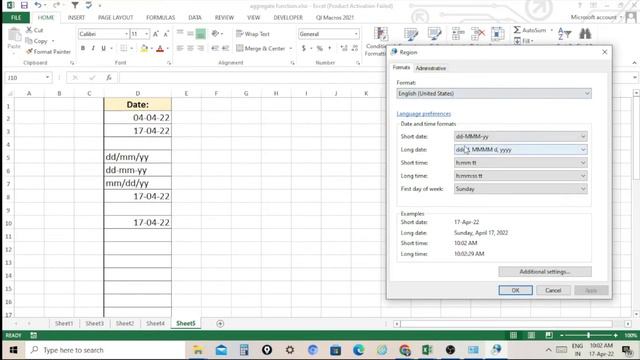Screen dimensions: 640x360
Task: Expand Name Box dropdown
Action: (x=47, y=78)
